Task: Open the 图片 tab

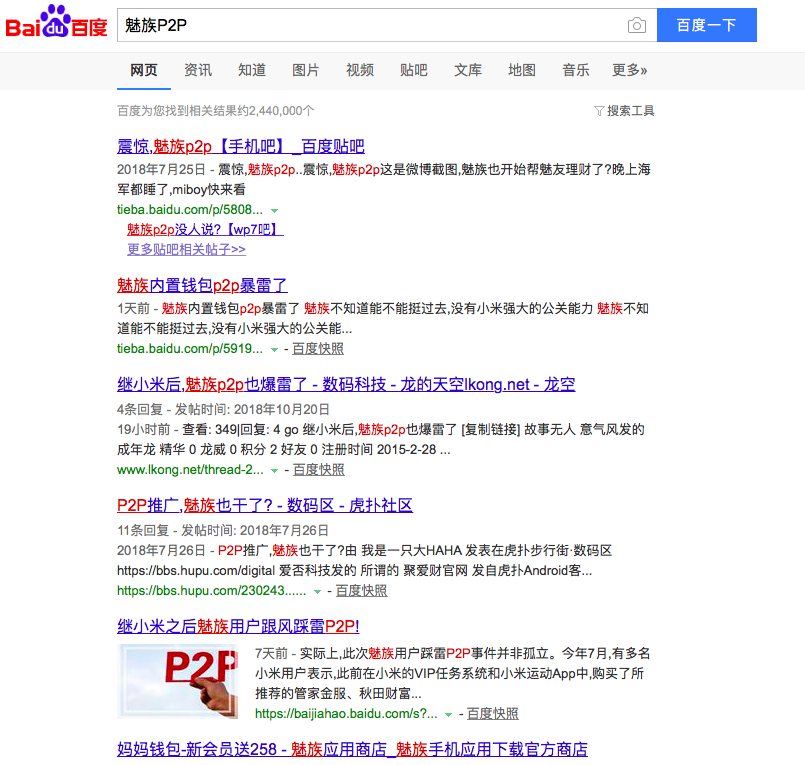Action: [306, 70]
